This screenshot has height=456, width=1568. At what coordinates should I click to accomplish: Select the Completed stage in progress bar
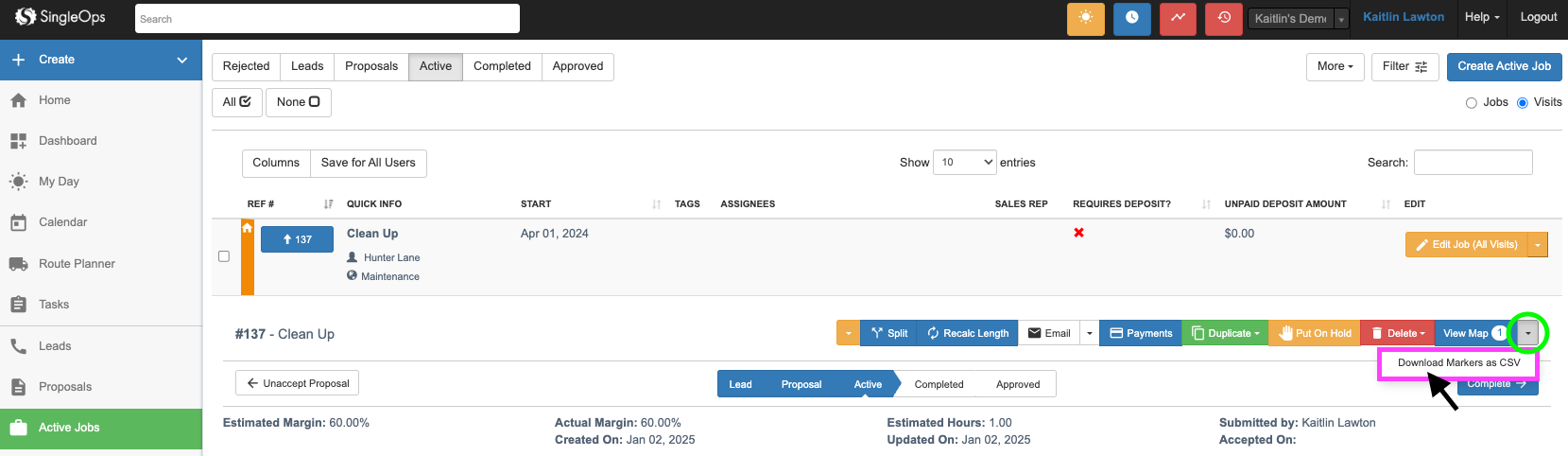(x=939, y=384)
